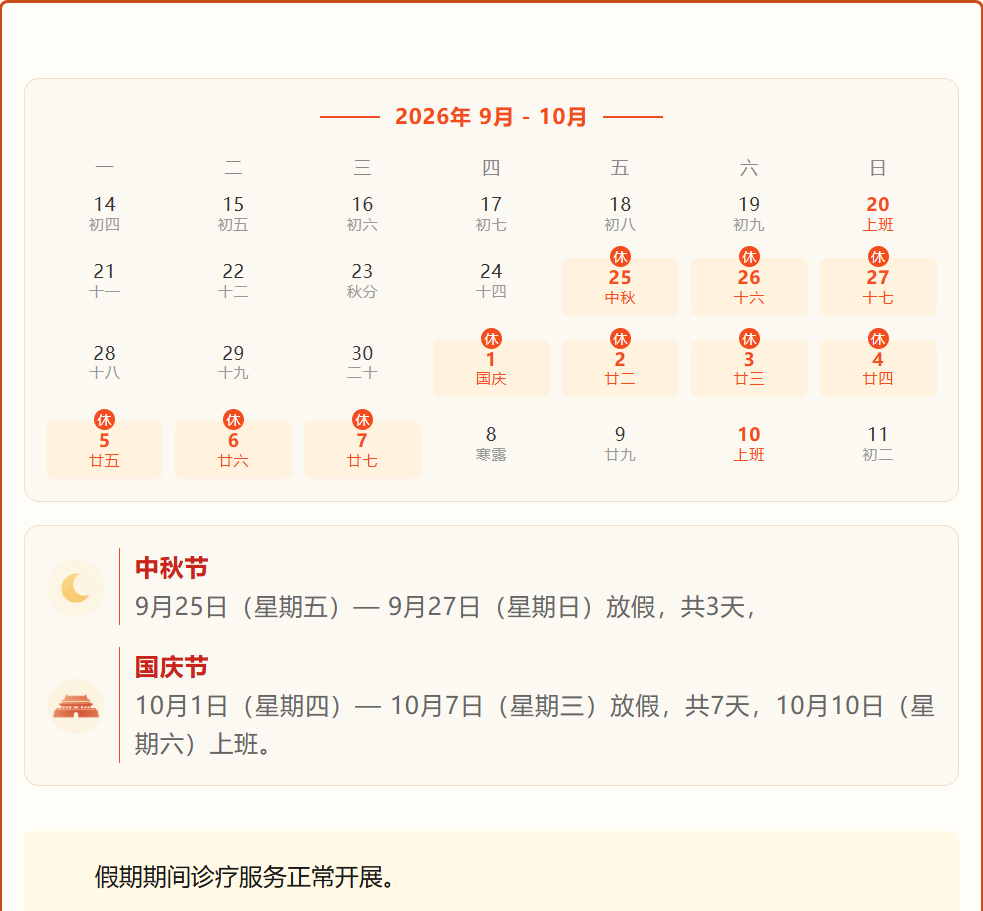Click the date 21 labeled 十一

(x=104, y=281)
